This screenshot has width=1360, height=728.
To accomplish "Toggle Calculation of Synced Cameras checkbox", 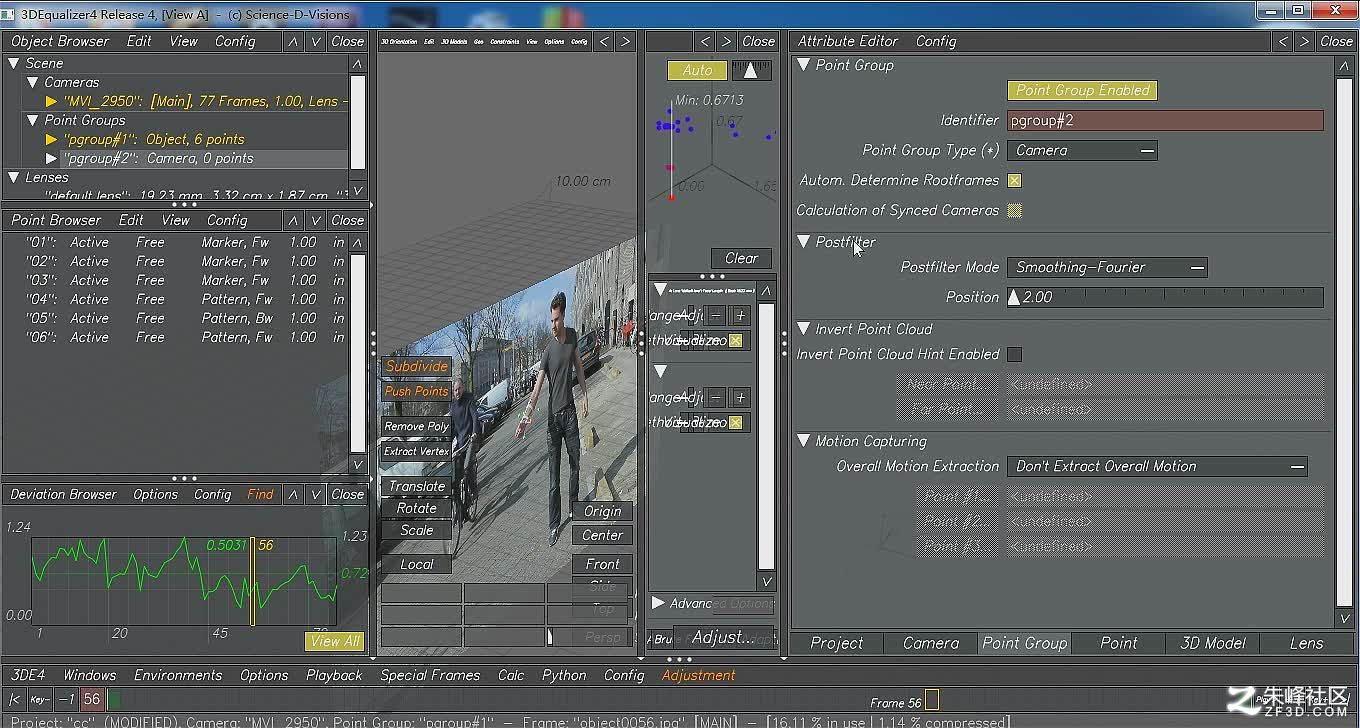I will click(x=1015, y=211).
